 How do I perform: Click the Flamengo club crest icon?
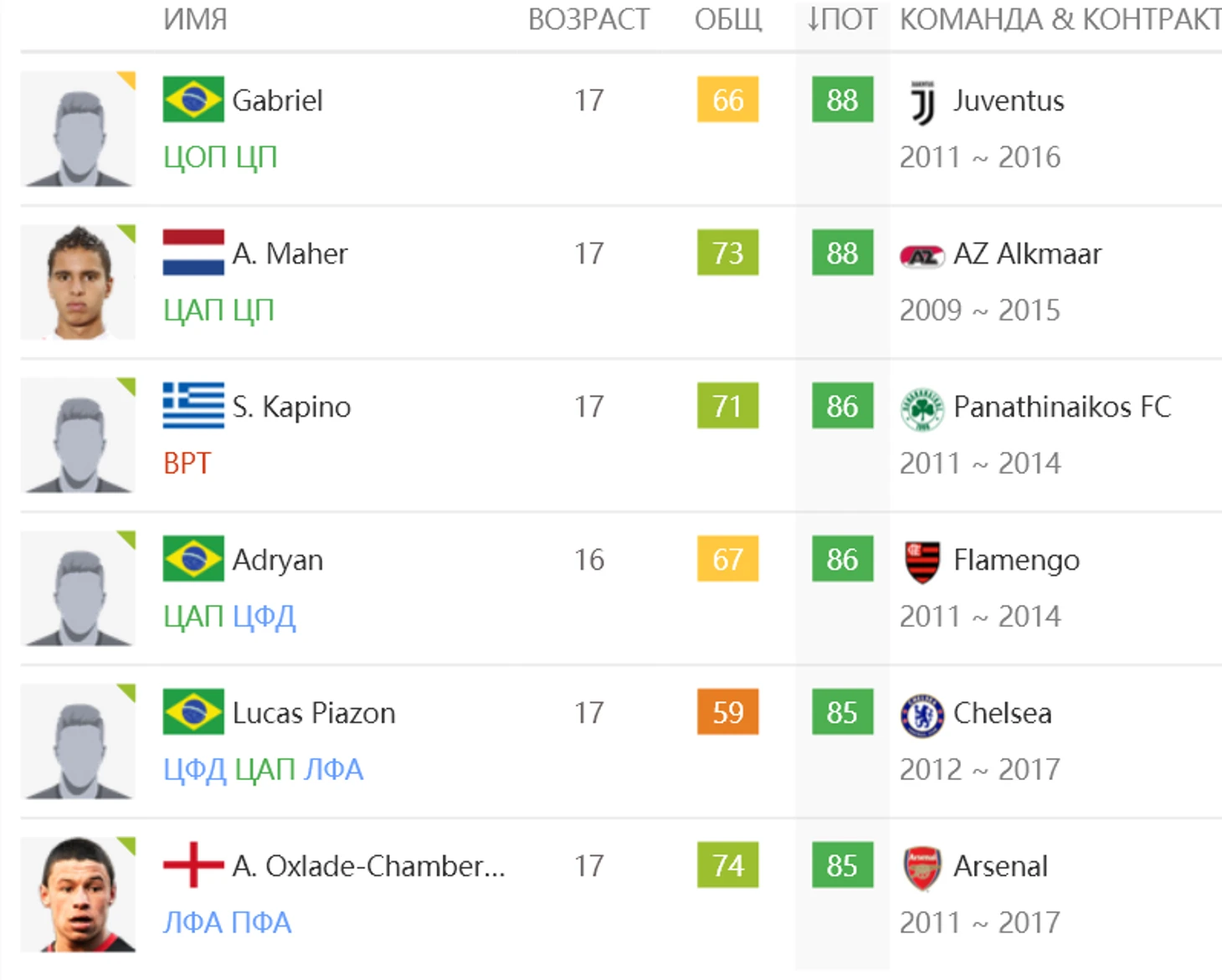(x=922, y=562)
